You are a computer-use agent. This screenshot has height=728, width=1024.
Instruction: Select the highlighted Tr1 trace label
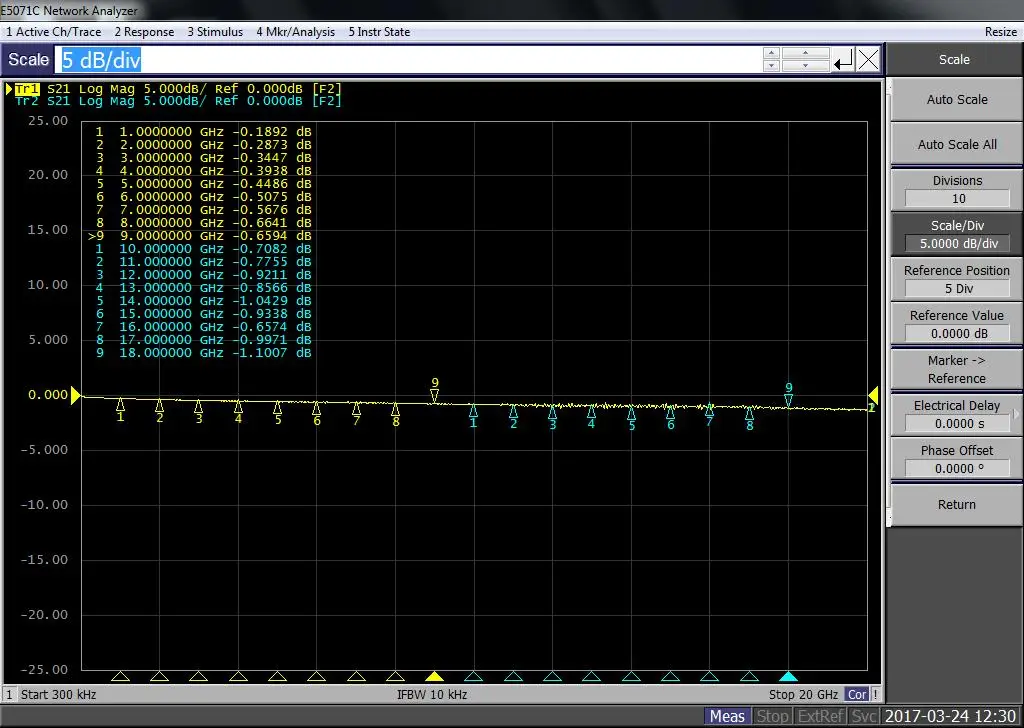[x=27, y=89]
